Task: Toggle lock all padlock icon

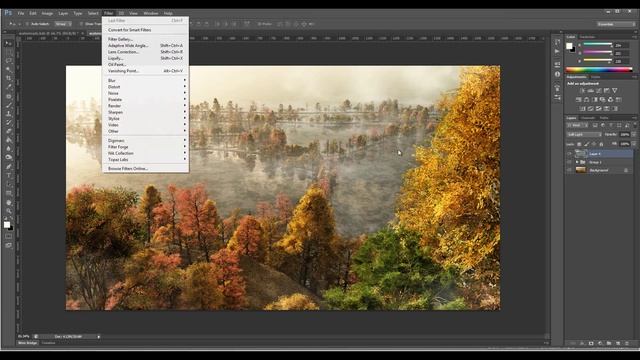Action: tap(601, 144)
